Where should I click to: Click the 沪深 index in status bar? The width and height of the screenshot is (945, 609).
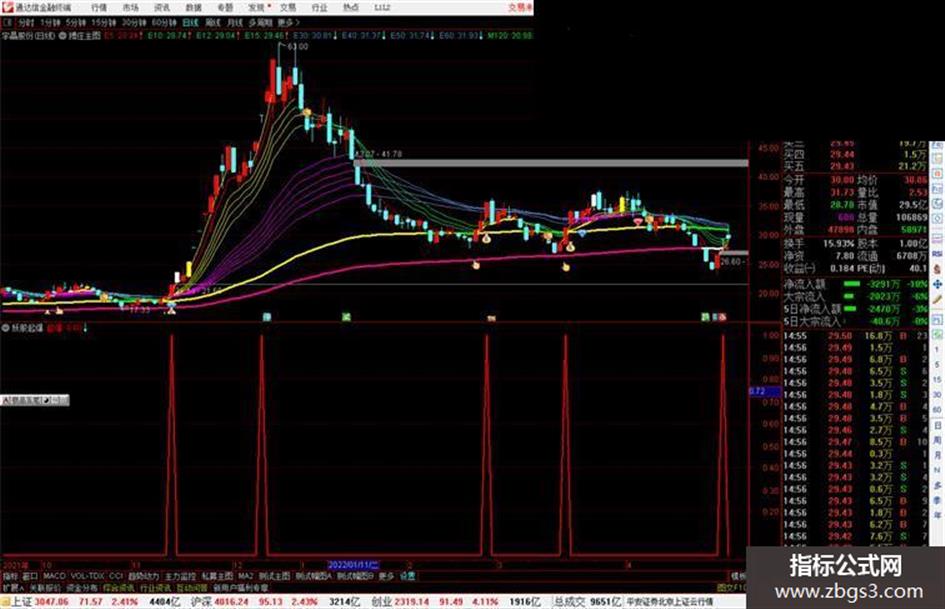tap(201, 601)
